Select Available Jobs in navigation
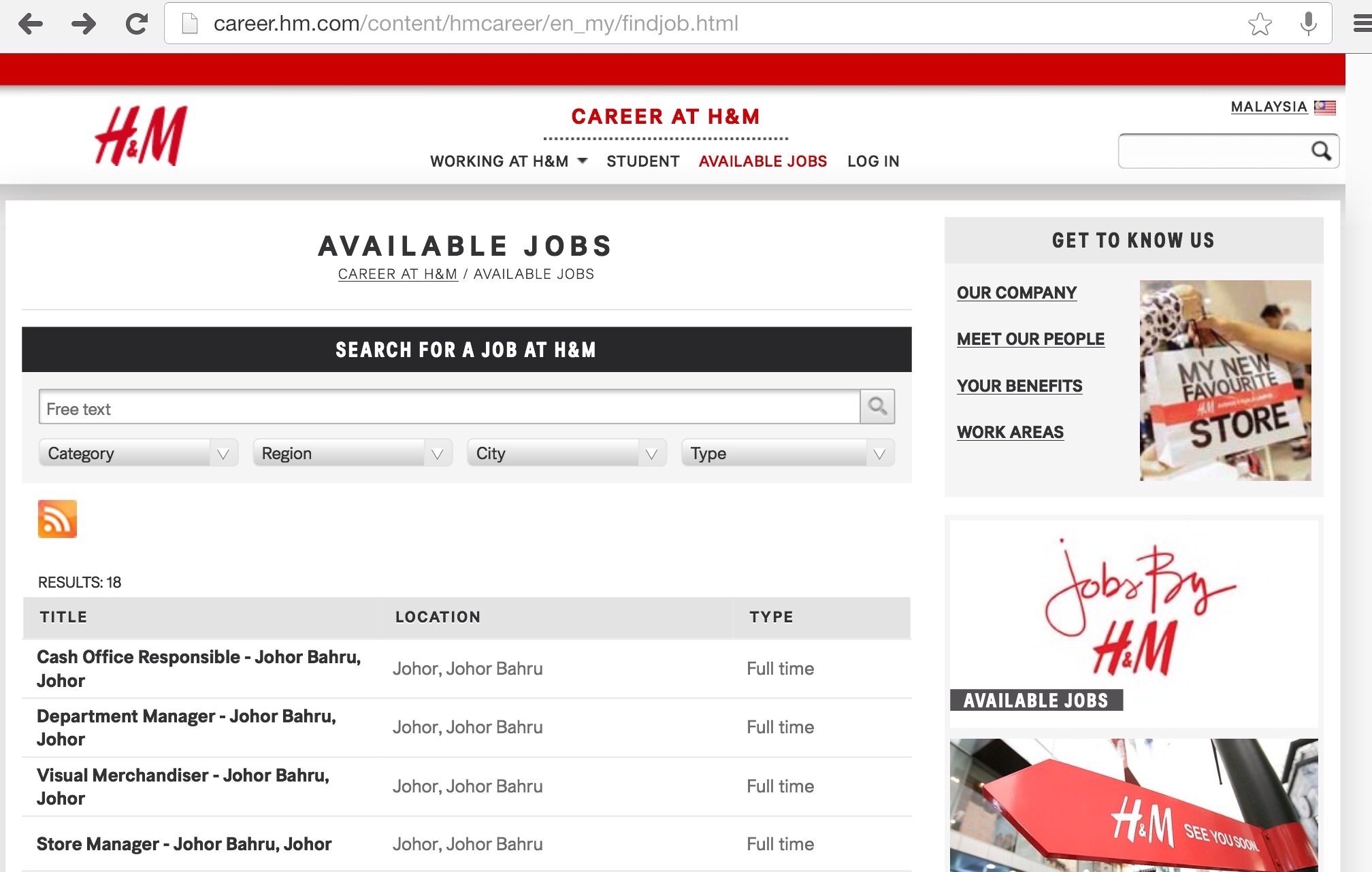The height and width of the screenshot is (872, 1372). point(763,161)
